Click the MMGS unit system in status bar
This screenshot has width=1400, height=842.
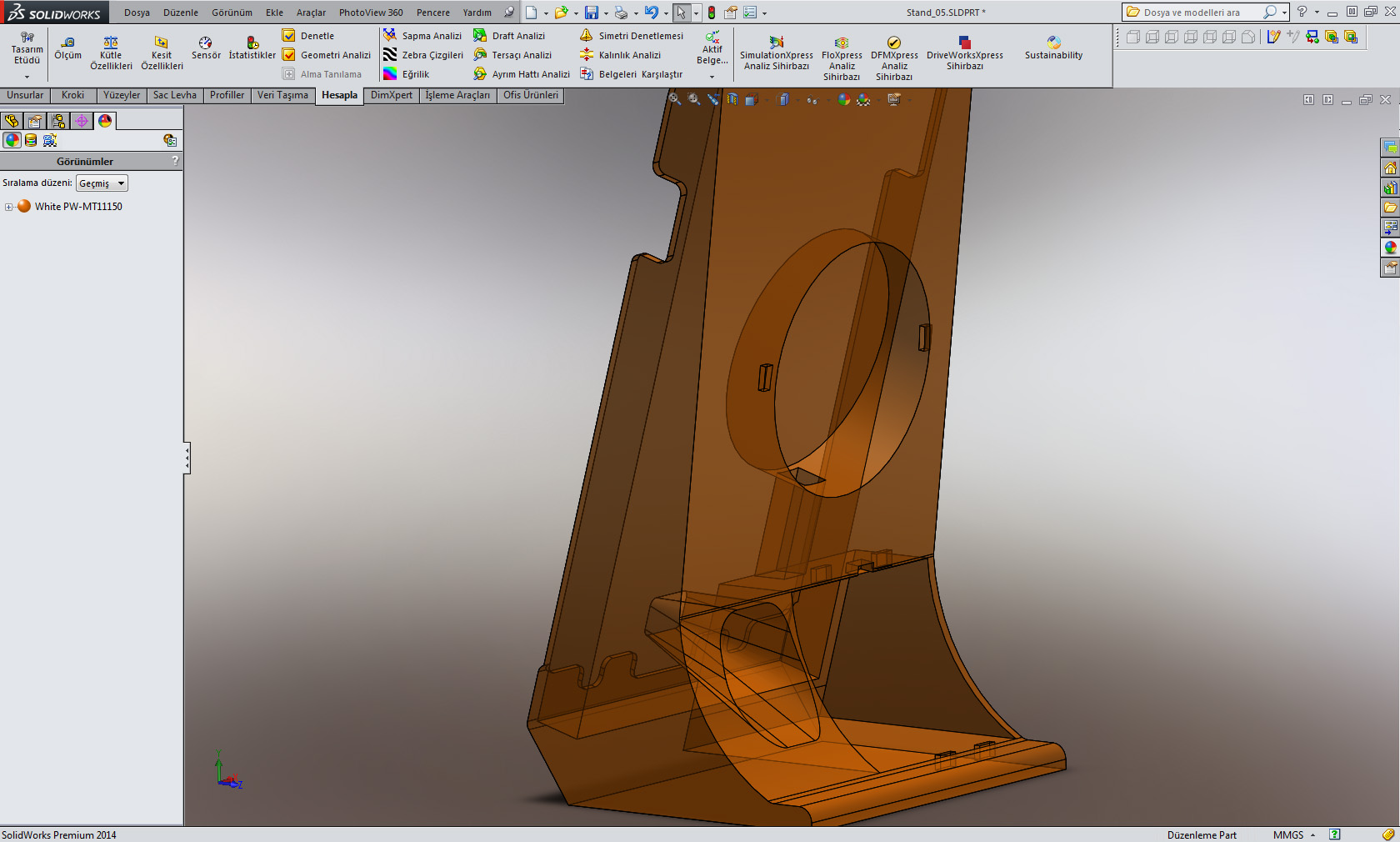(1288, 834)
